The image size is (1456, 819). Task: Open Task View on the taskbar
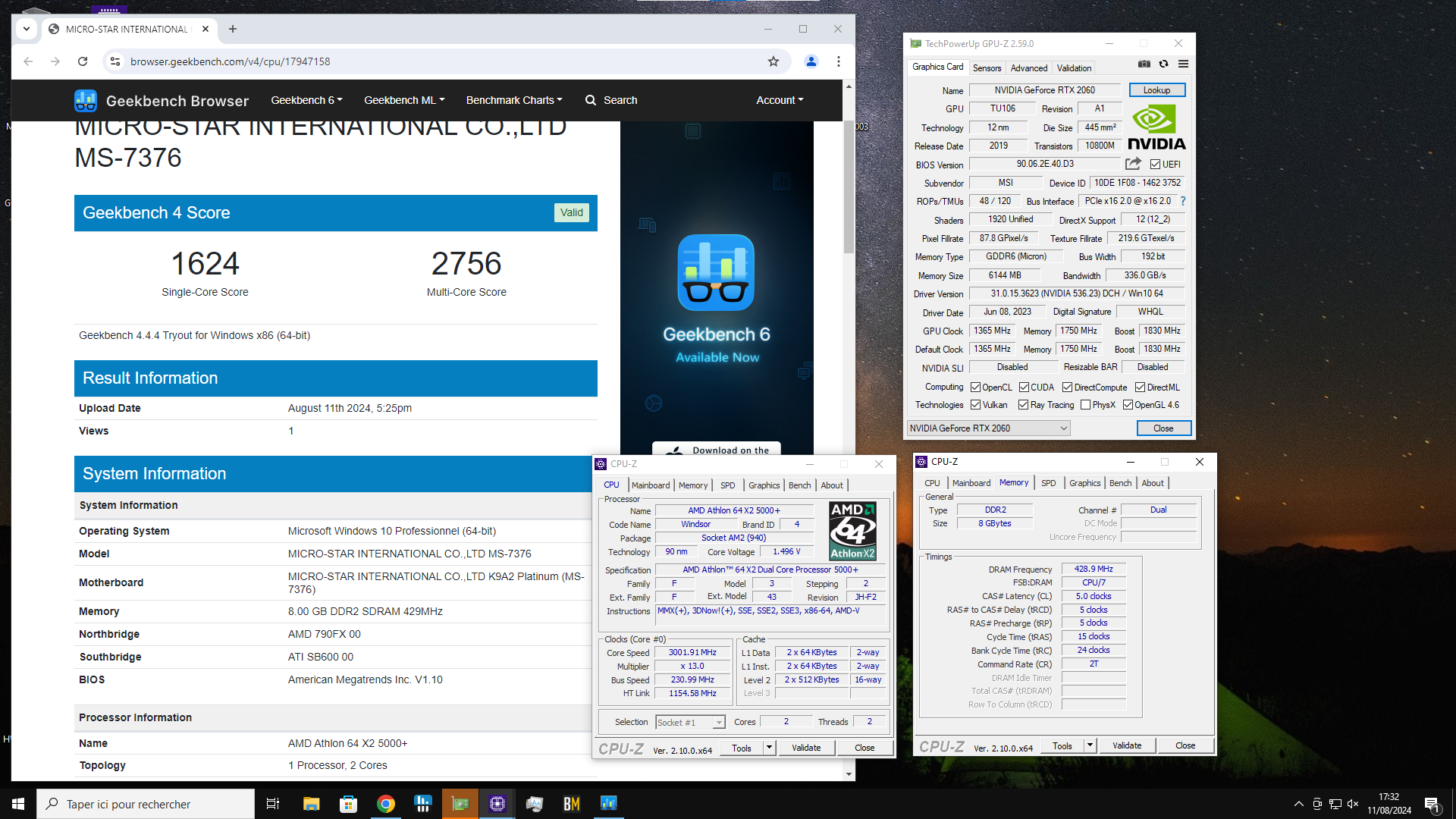tap(273, 804)
